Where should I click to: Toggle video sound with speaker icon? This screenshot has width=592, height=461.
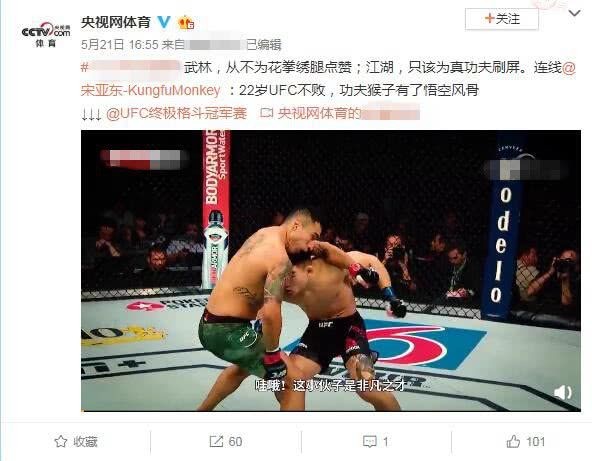563,393
